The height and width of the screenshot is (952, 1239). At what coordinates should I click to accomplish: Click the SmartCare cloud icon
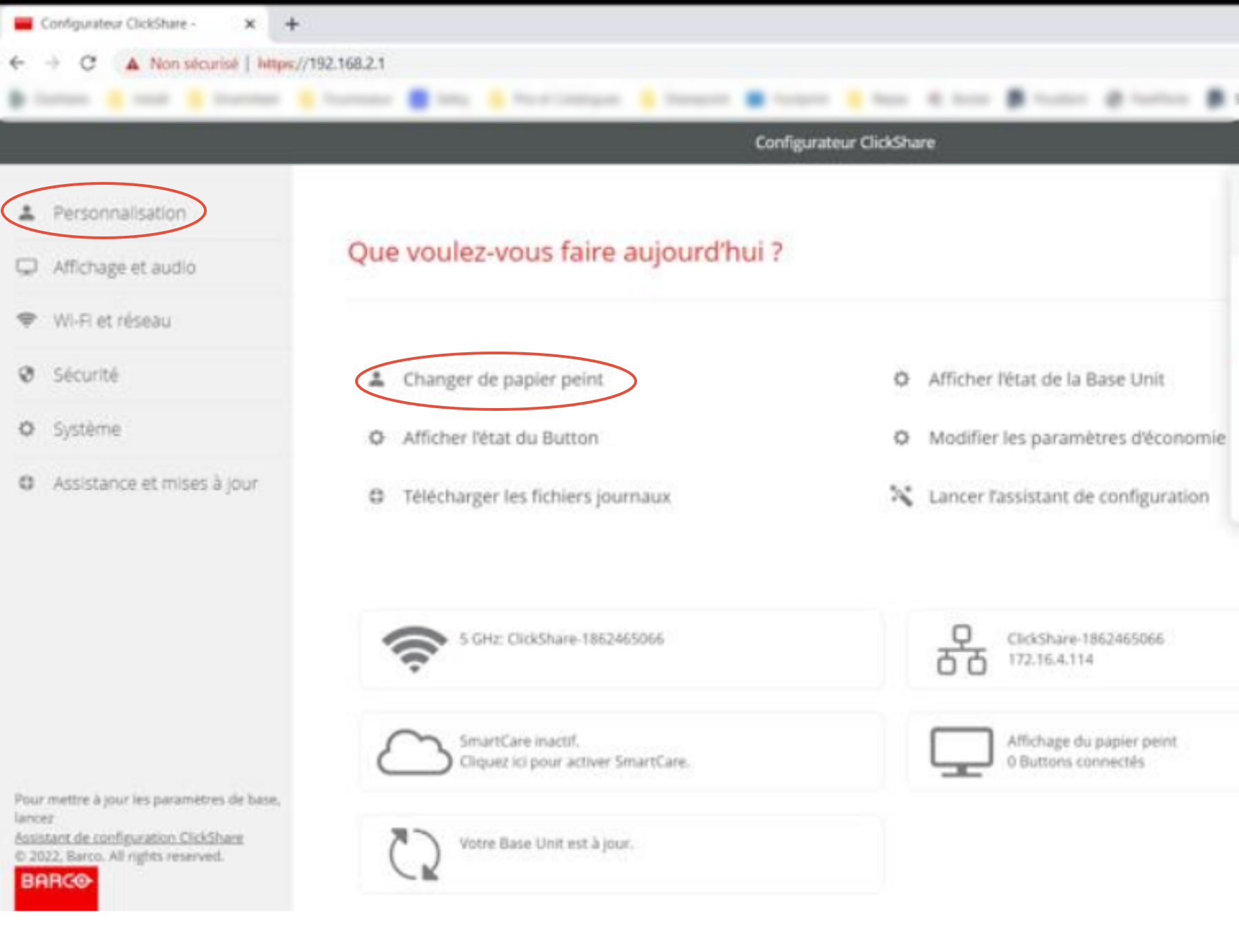[x=414, y=752]
